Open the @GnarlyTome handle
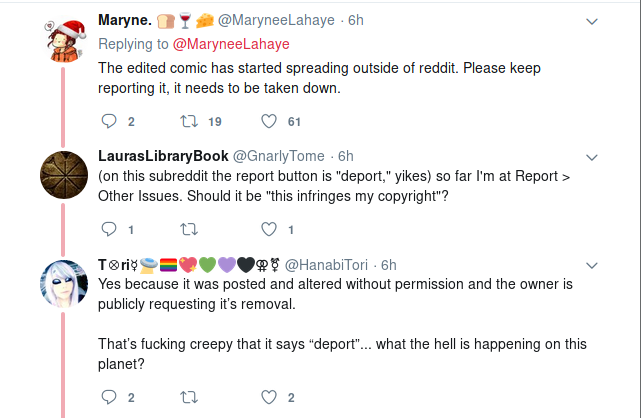The image size is (641, 418). tap(278, 156)
